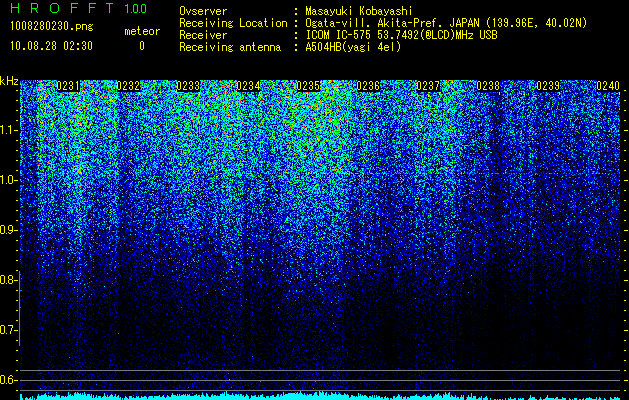Image resolution: width=629 pixels, height=400 pixels.
Task: Click the 1.1 frequency axis label
Action: 8,130
